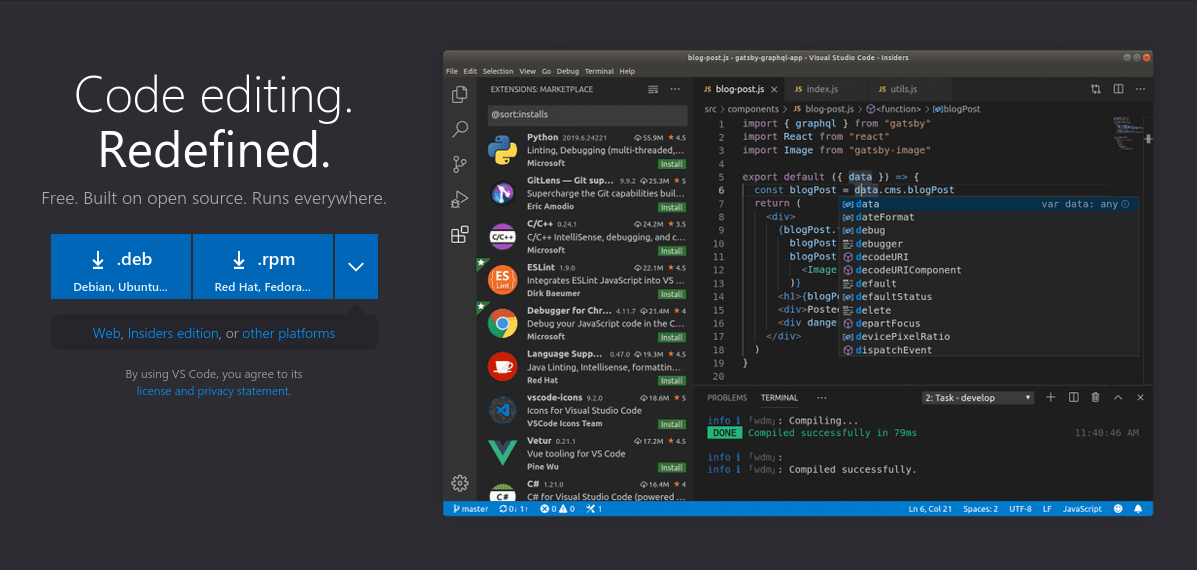Click the feedback smiley in status bar
This screenshot has height=570, width=1197.
1118,509
